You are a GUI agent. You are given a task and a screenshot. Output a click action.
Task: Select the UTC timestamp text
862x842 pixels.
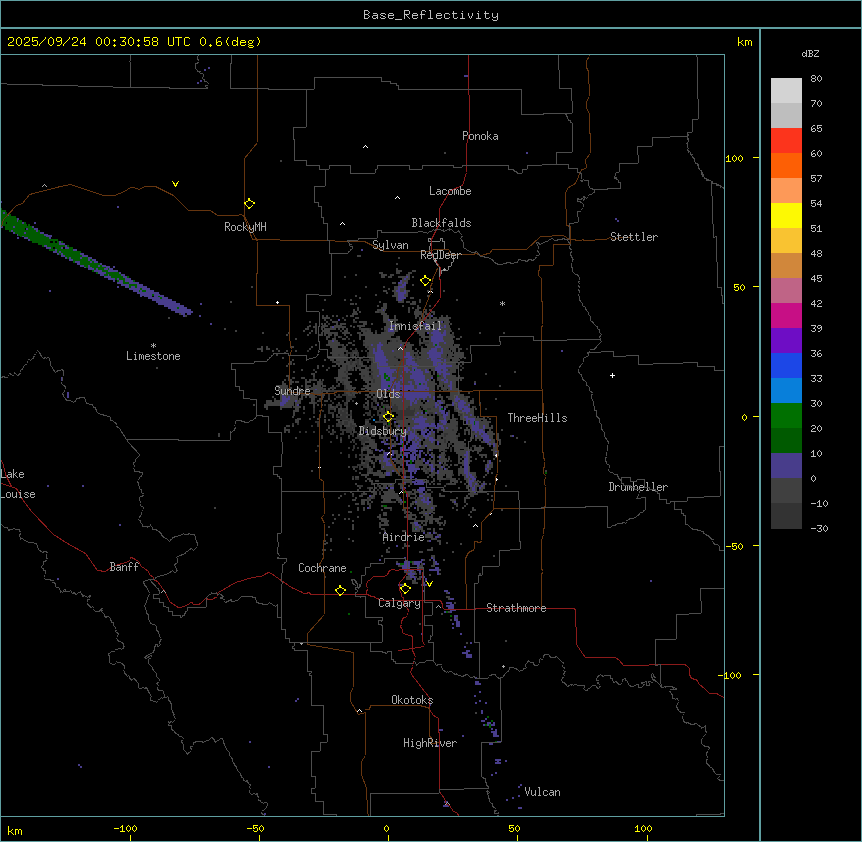(134, 42)
